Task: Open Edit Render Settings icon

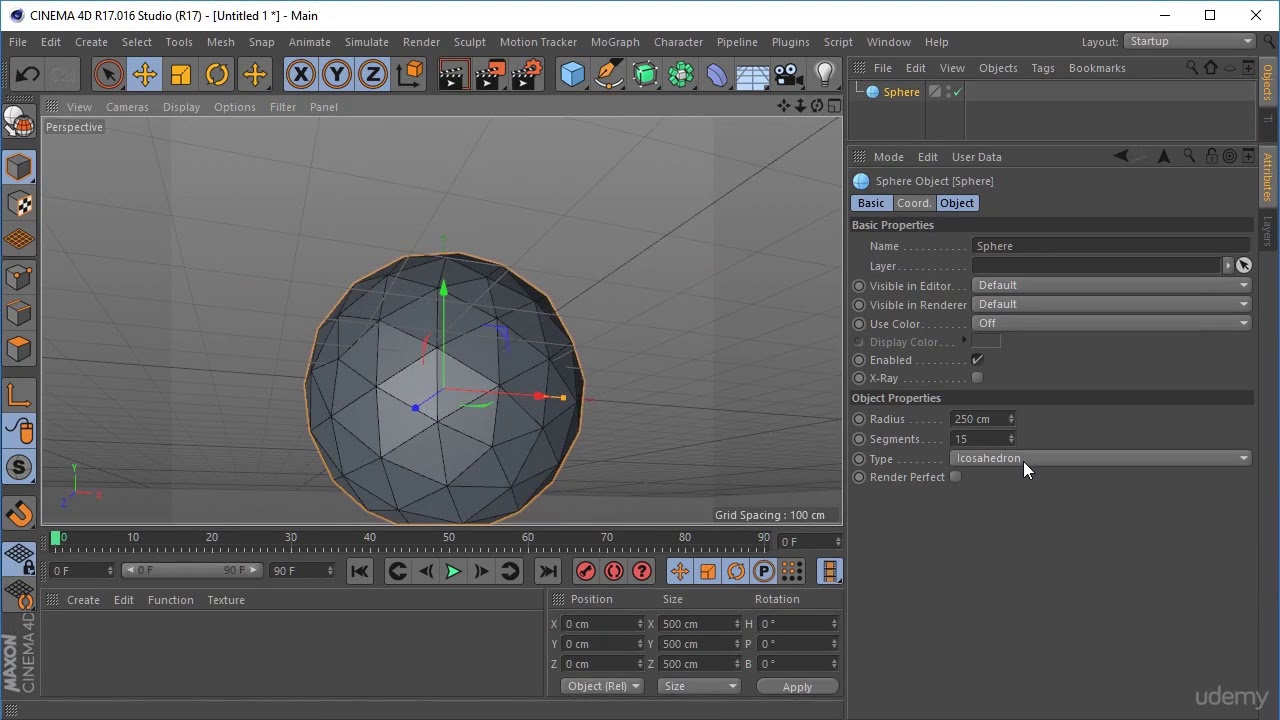Action: click(x=527, y=75)
